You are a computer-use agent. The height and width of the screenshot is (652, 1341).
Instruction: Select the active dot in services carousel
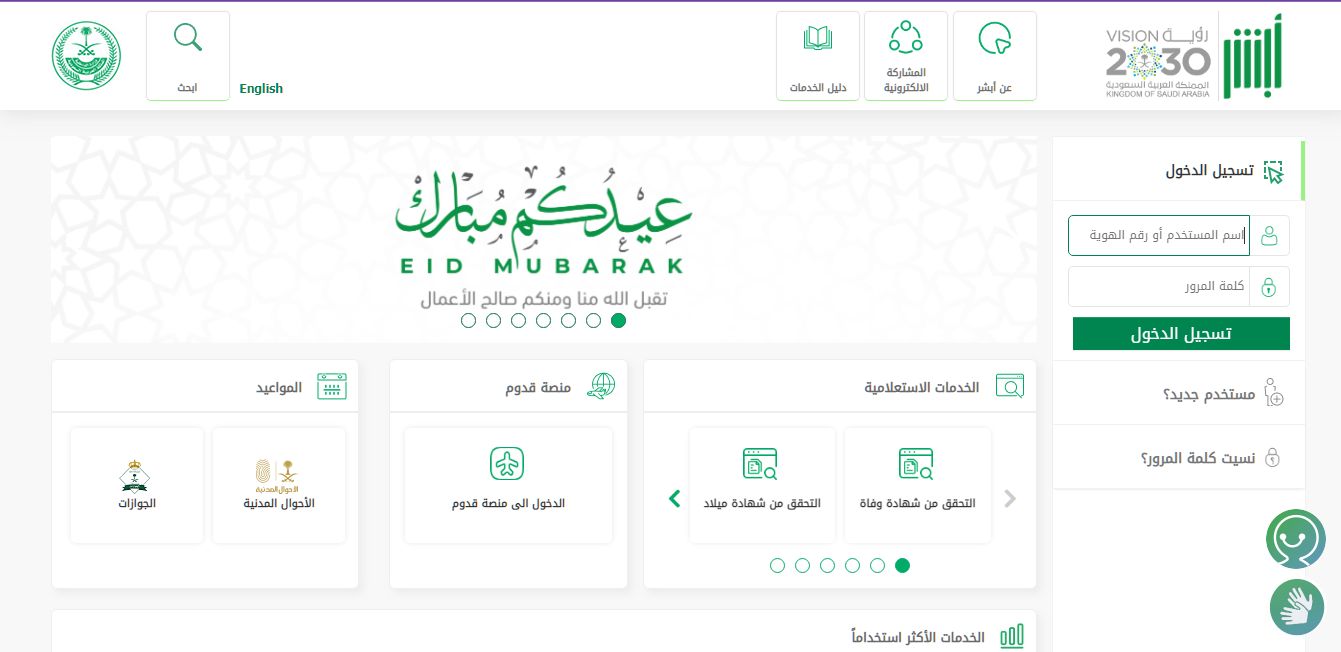[x=902, y=565]
